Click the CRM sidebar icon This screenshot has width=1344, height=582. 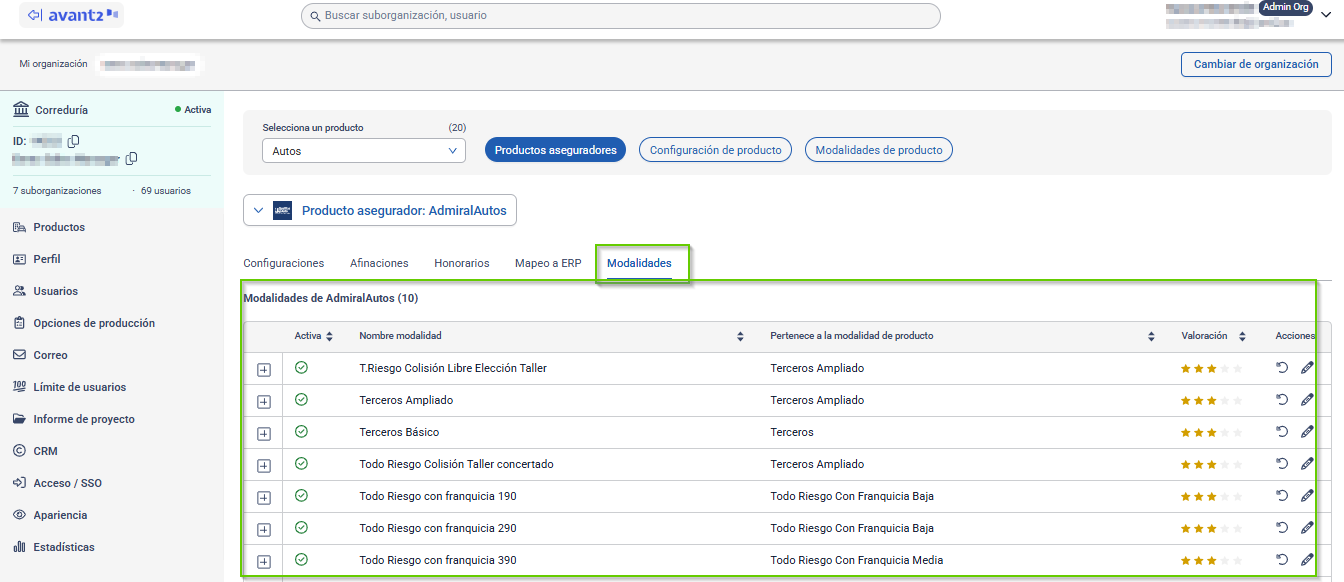(x=19, y=451)
